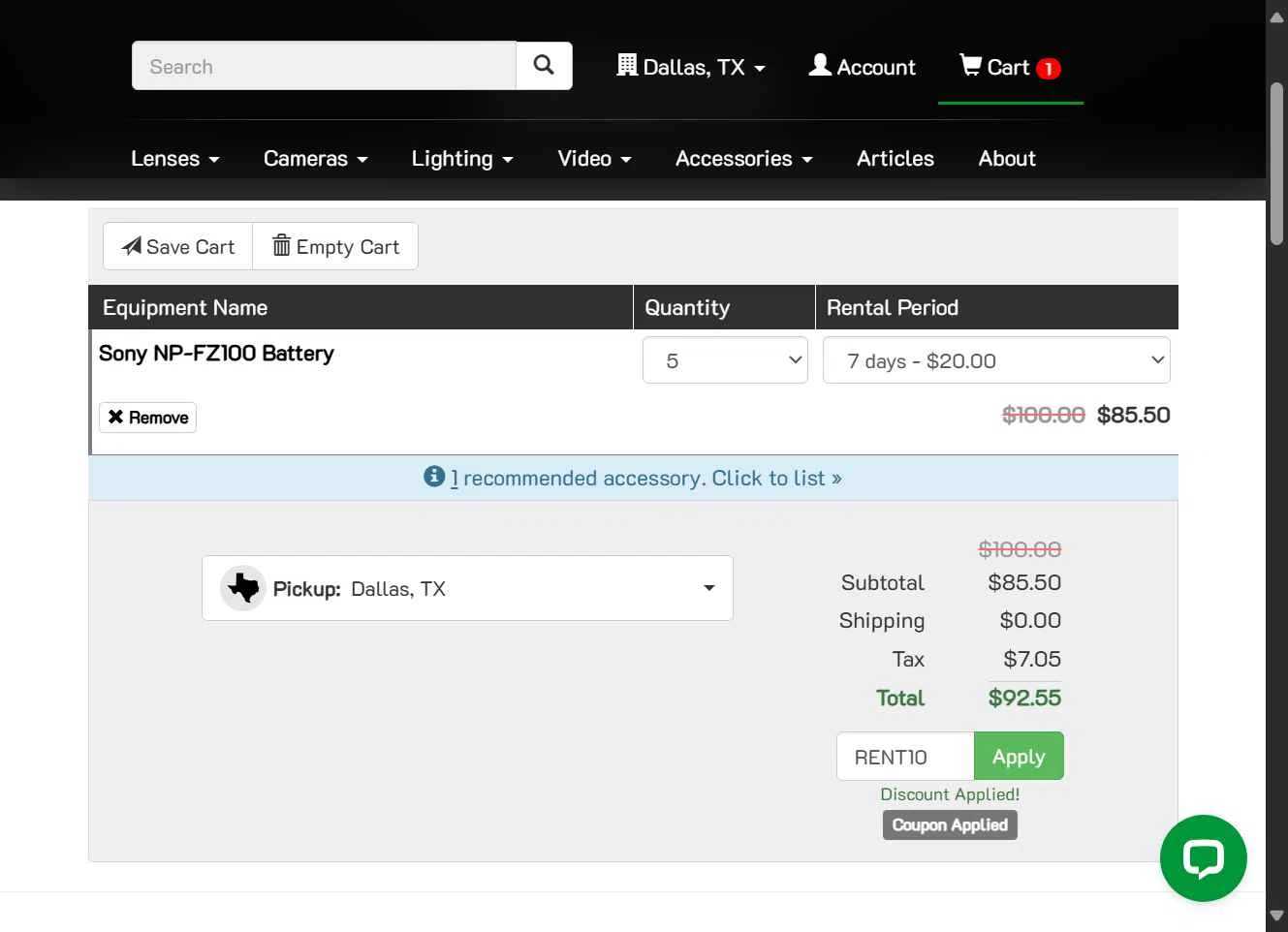Open the Cart tab
The image size is (1288, 932).
tap(1010, 67)
